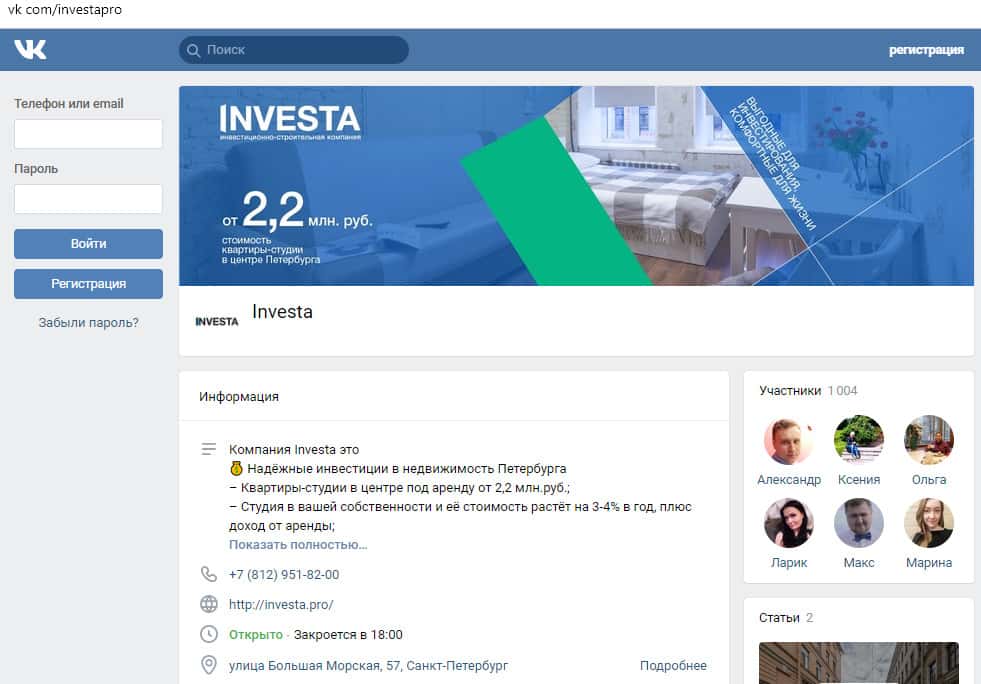Open the http://investa.pro/ website link
Viewport: 981px width, 684px height.
[281, 605]
